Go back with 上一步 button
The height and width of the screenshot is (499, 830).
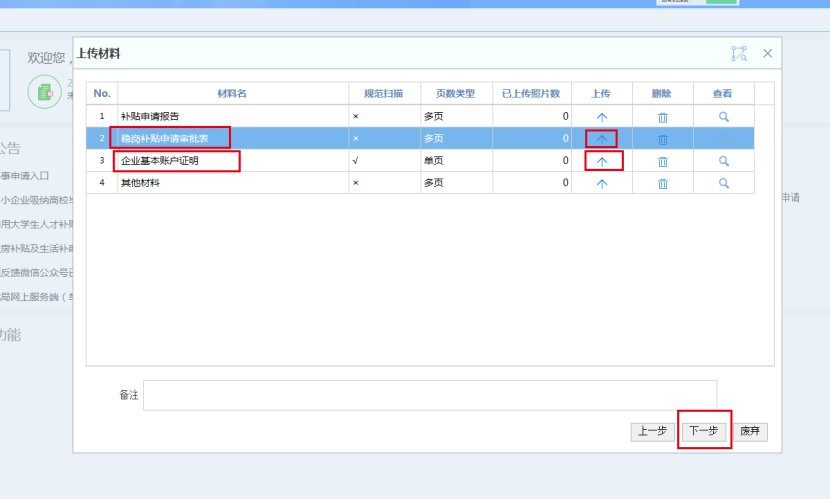pos(652,431)
